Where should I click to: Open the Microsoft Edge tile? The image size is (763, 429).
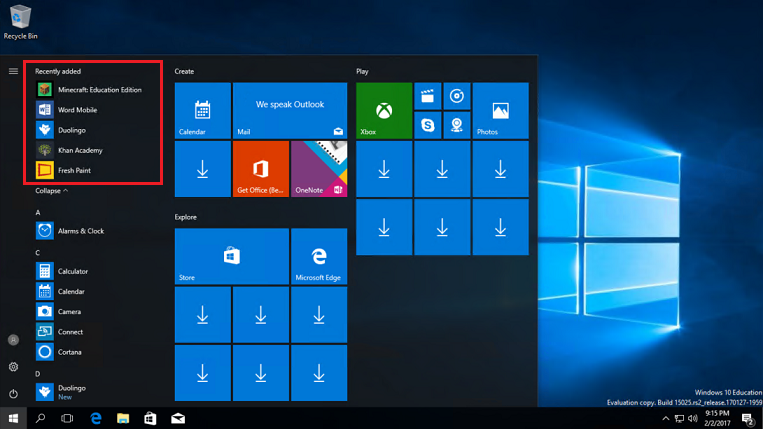[318, 256]
